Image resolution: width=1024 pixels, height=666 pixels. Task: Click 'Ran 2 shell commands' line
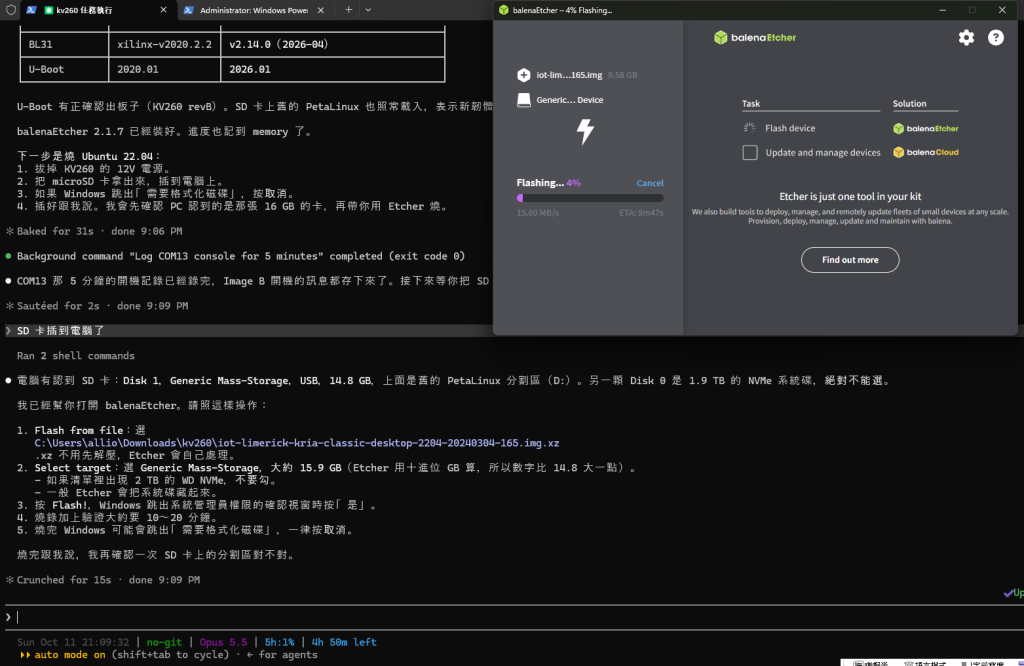[76, 356]
